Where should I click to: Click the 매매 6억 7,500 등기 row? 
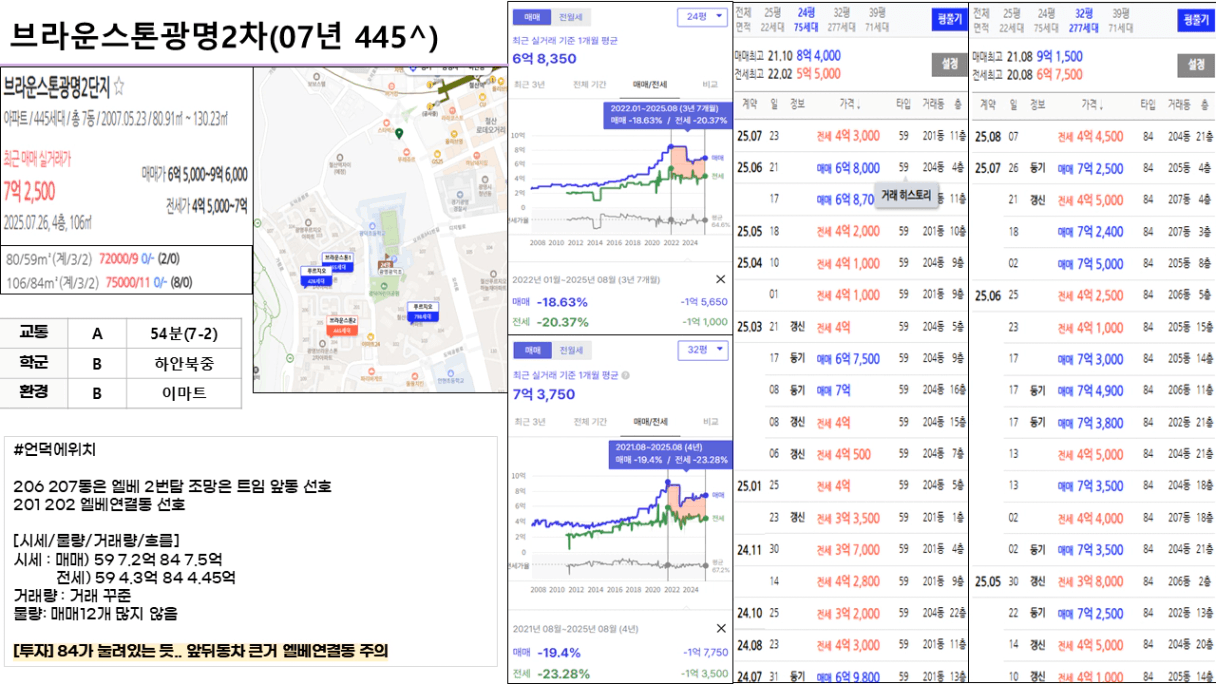point(850,358)
